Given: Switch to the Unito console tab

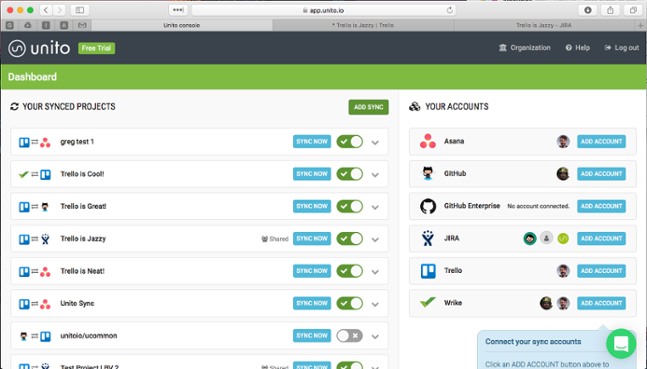Looking at the screenshot, I should (x=182, y=25).
